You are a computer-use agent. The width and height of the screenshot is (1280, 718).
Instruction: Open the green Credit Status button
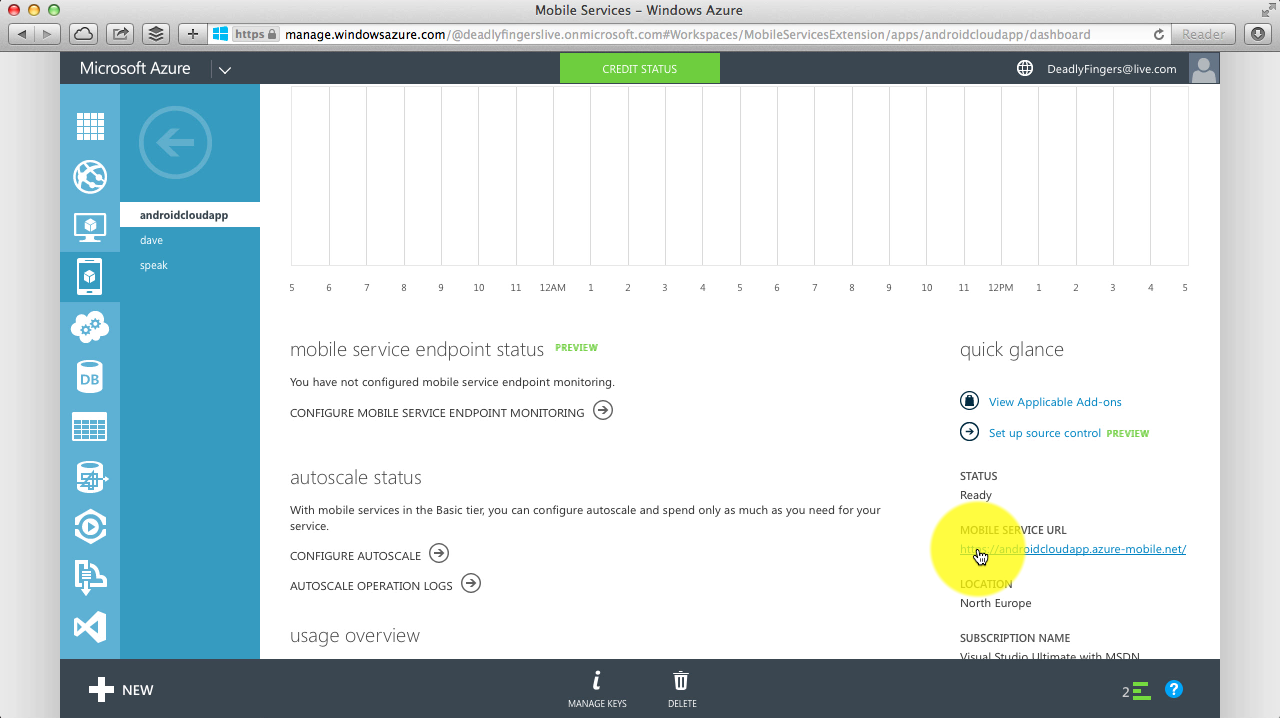640,69
